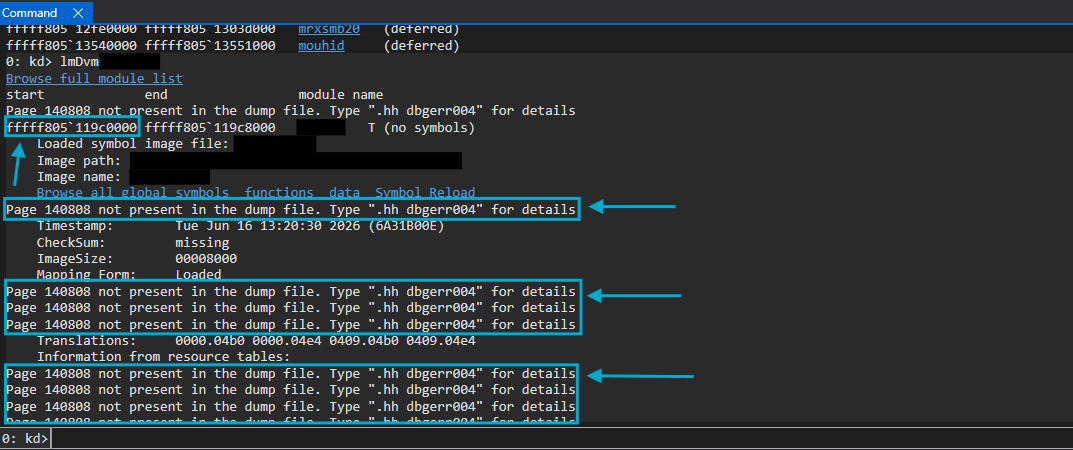Click mouhid start address fffff805`13540000
This screenshot has height=450, width=1073.
(x=72, y=46)
